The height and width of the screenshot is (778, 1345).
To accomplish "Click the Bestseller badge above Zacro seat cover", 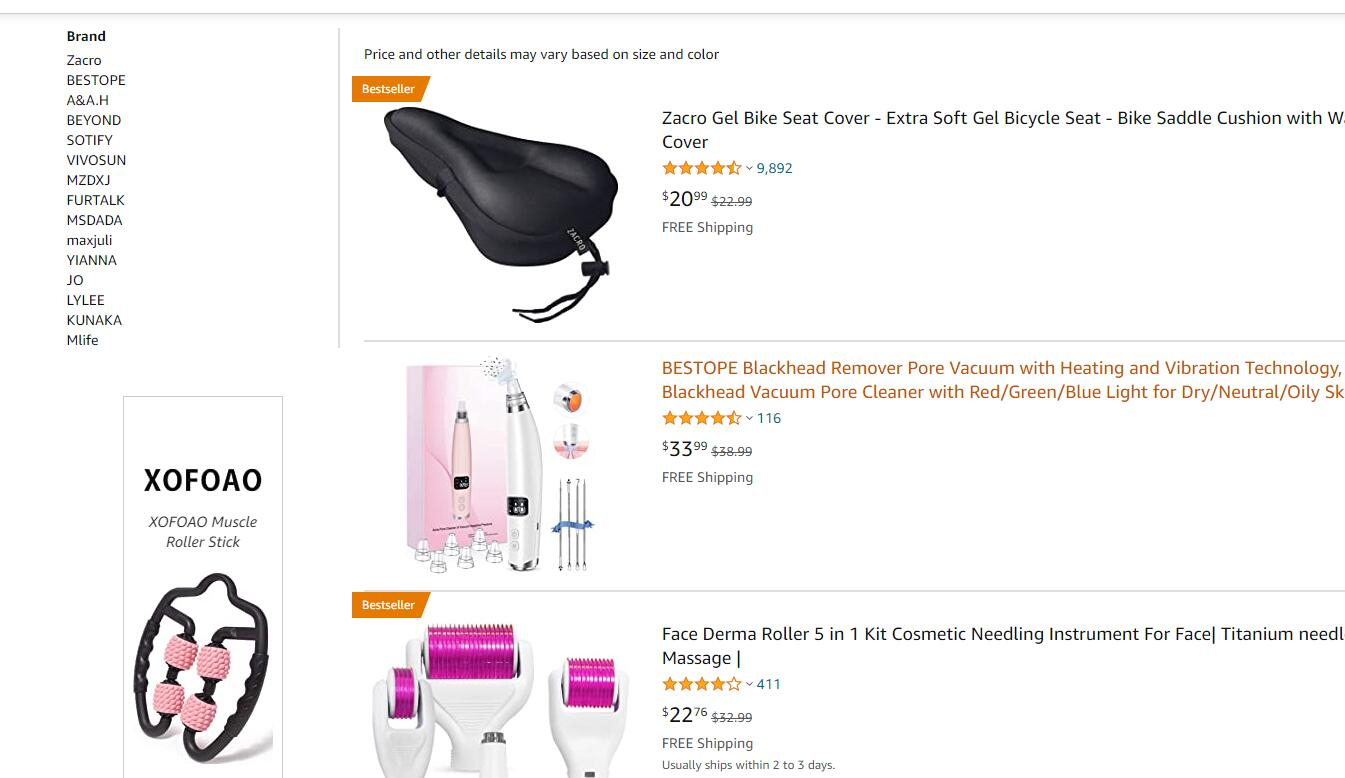I will [389, 89].
